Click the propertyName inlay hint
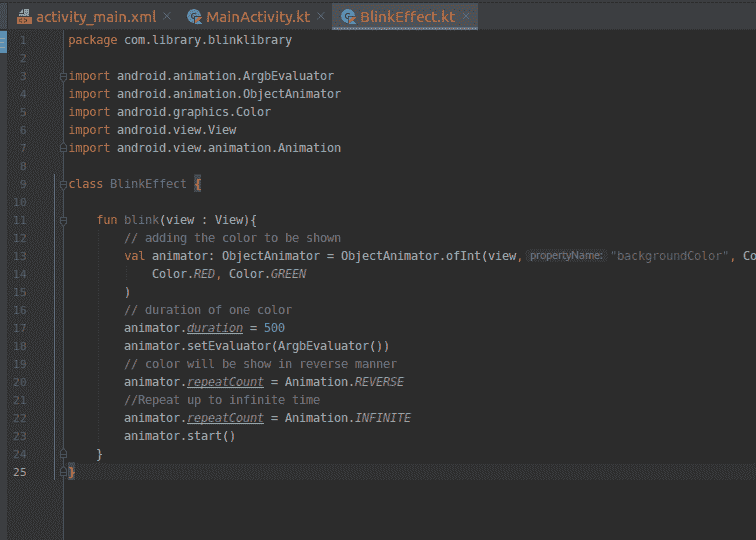 coord(566,256)
